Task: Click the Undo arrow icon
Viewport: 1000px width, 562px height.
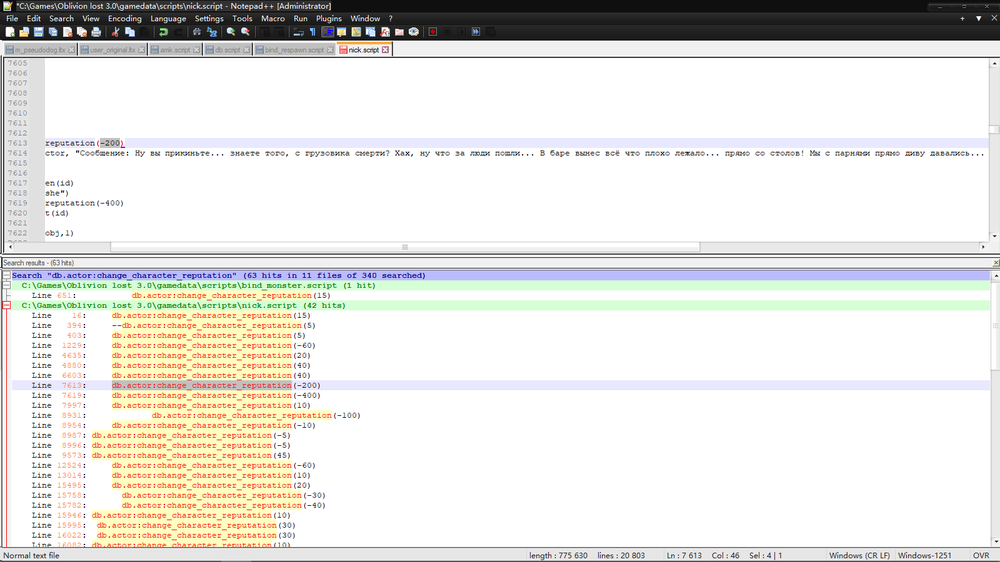Action: point(163,32)
